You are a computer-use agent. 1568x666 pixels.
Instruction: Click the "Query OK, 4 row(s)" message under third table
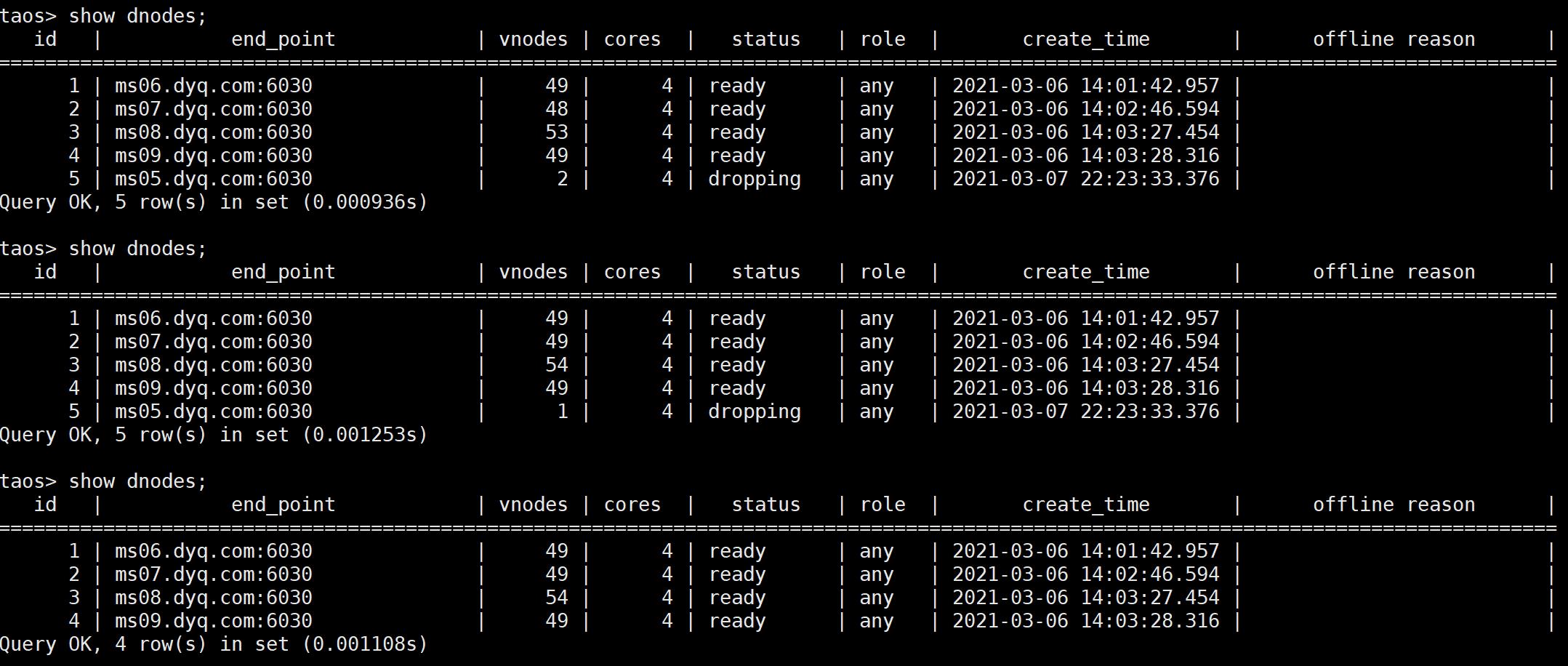coord(214,643)
